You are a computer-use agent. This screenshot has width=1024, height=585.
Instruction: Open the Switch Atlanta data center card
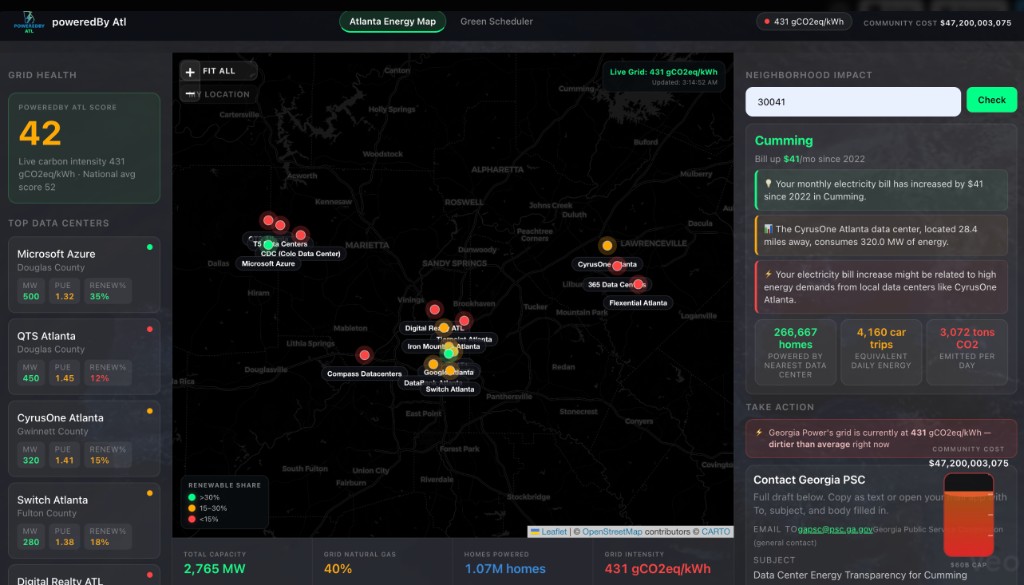[x=84, y=520]
